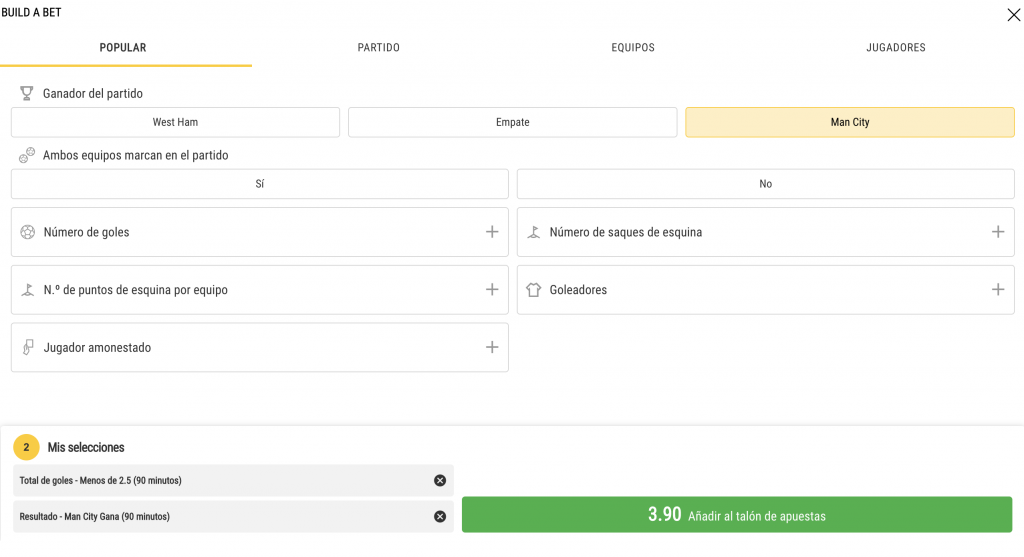1024x557 pixels.
Task: Select Sí for both teams to score
Action: (x=260, y=184)
